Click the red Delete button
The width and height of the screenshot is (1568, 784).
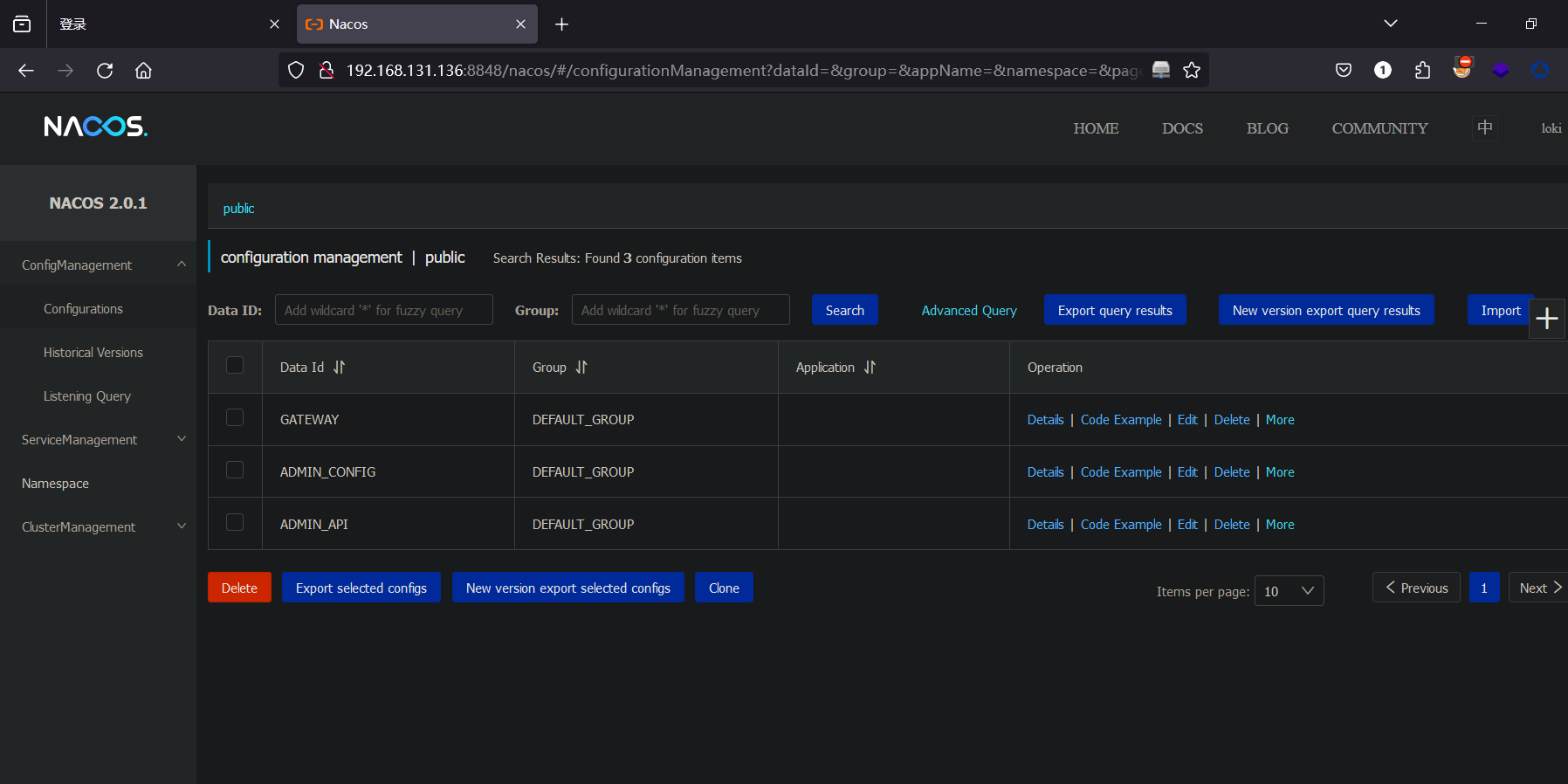coord(239,588)
